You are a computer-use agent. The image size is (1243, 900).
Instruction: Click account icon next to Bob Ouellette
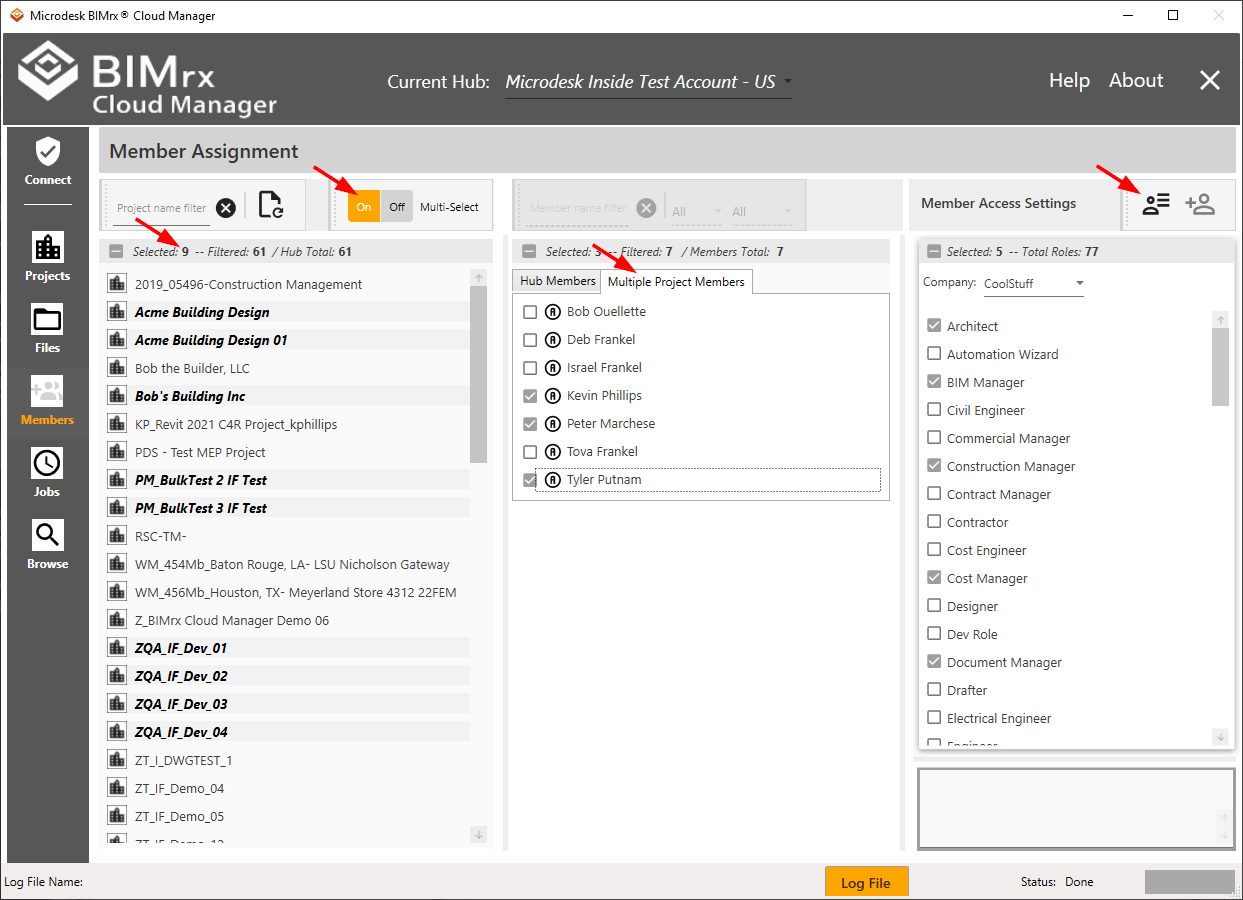tap(552, 312)
